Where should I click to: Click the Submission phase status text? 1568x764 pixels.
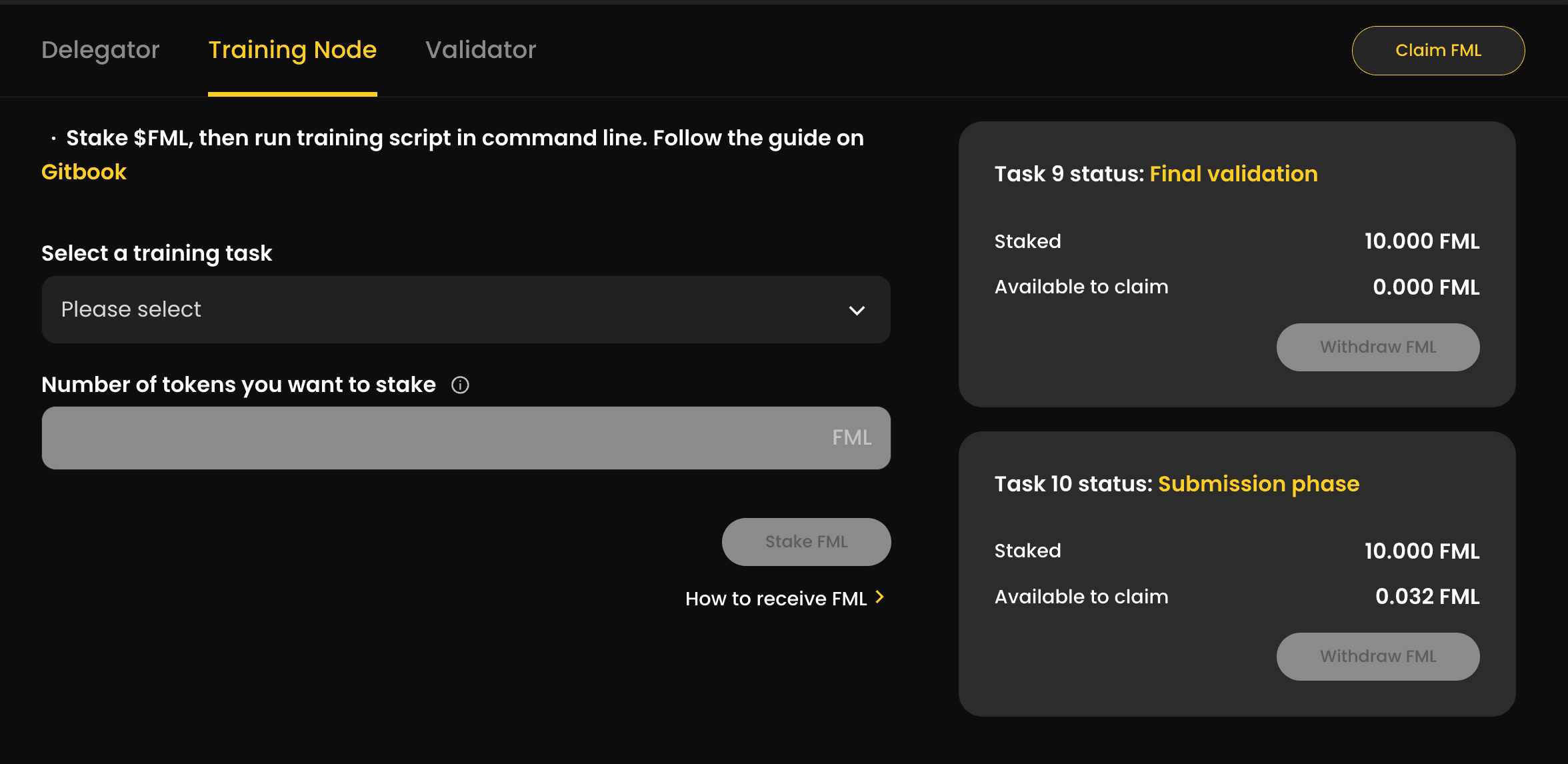1259,484
